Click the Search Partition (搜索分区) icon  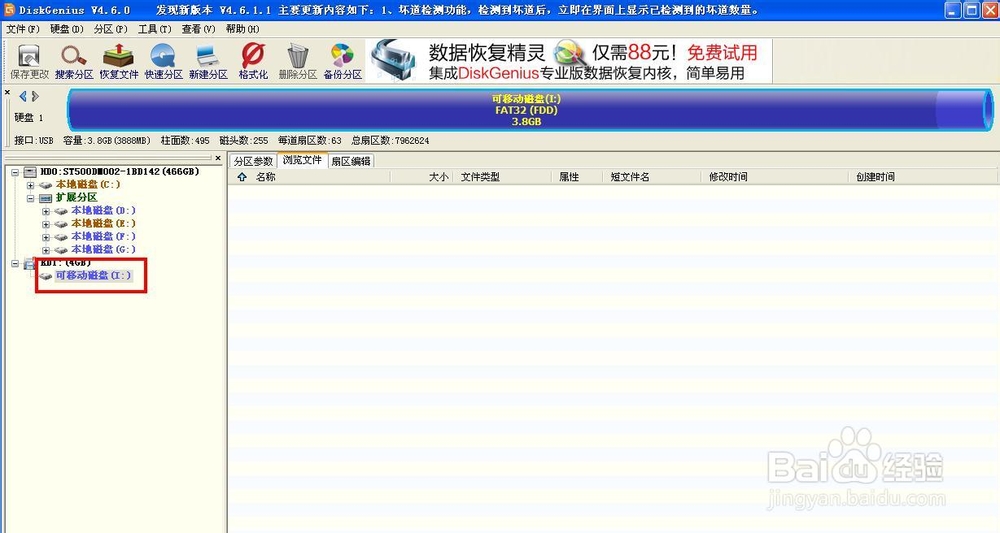(74, 61)
